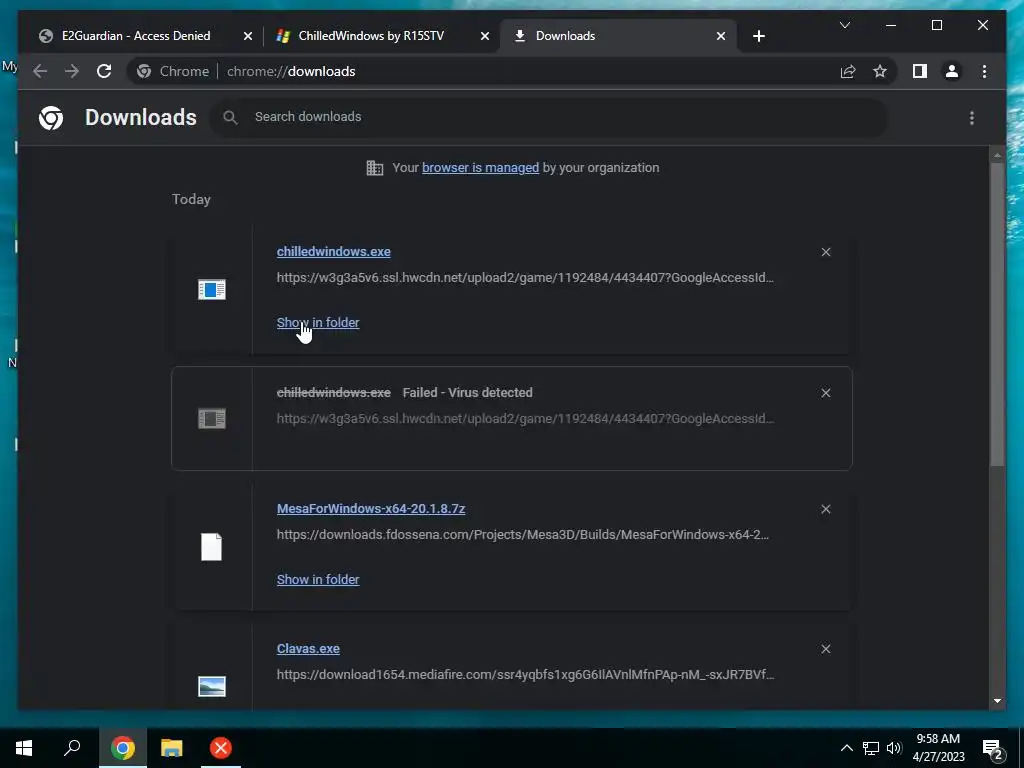Click the 'Failed - Virus detected' status text
The height and width of the screenshot is (768, 1024).
click(x=468, y=392)
